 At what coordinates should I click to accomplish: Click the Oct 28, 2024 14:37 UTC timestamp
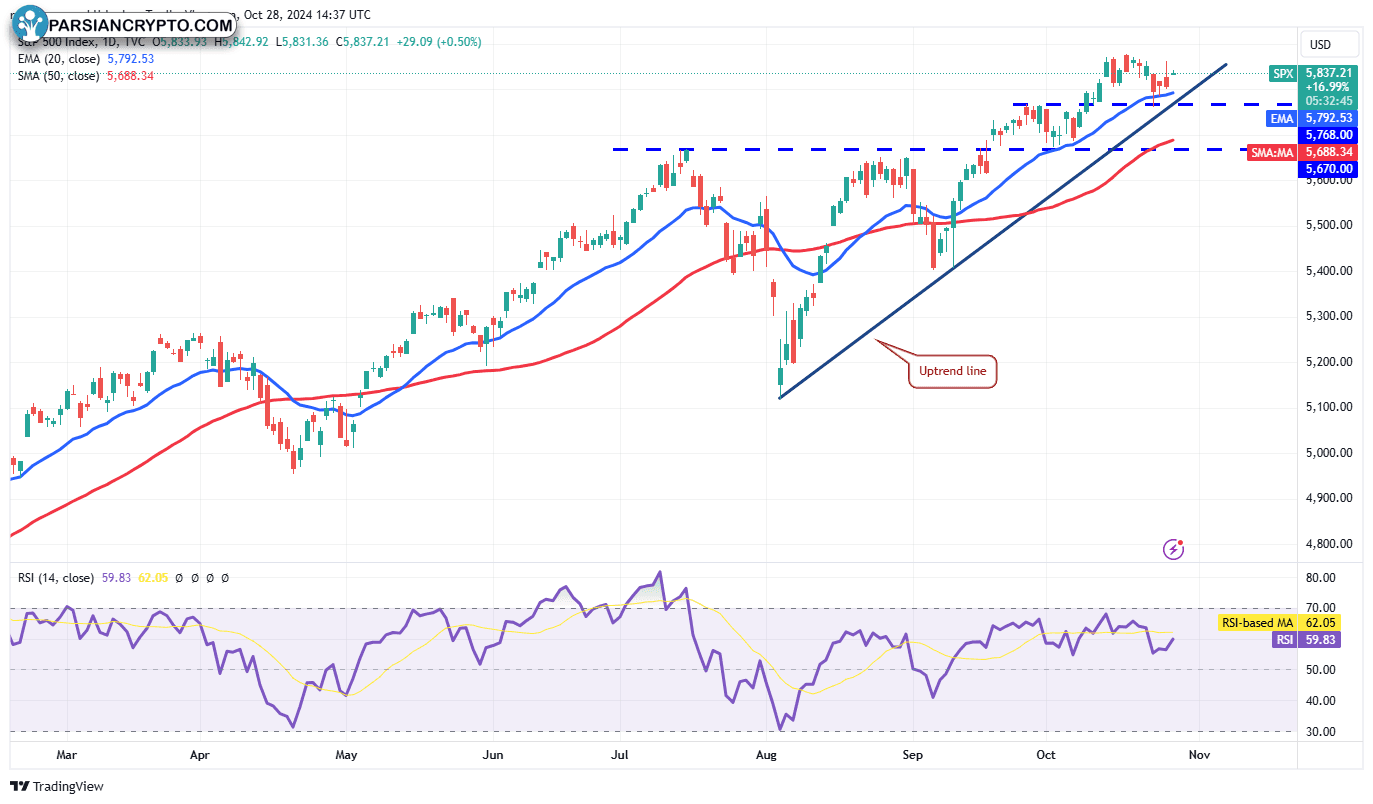click(307, 15)
